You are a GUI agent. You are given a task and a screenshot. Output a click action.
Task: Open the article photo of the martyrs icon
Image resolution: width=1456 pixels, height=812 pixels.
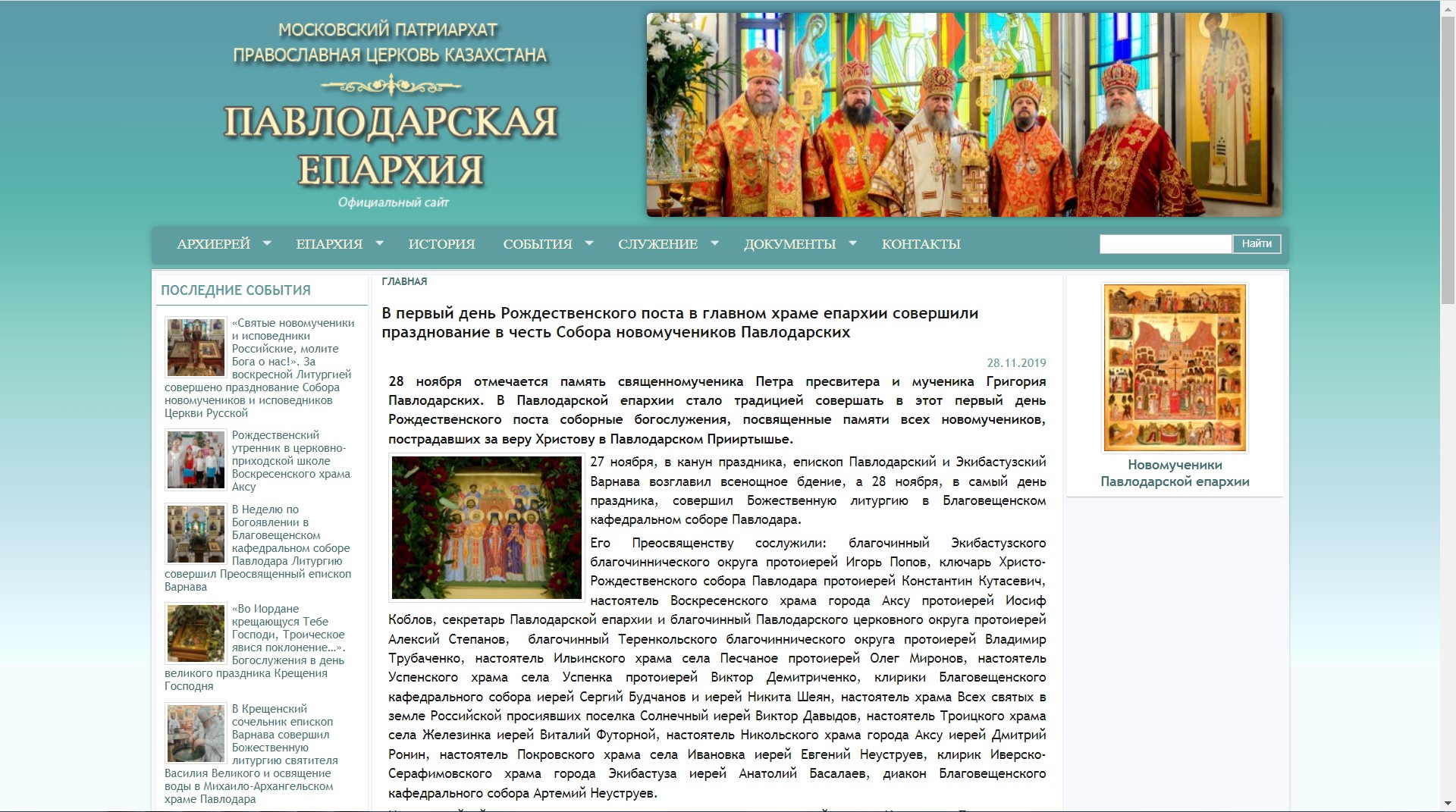coord(486,528)
